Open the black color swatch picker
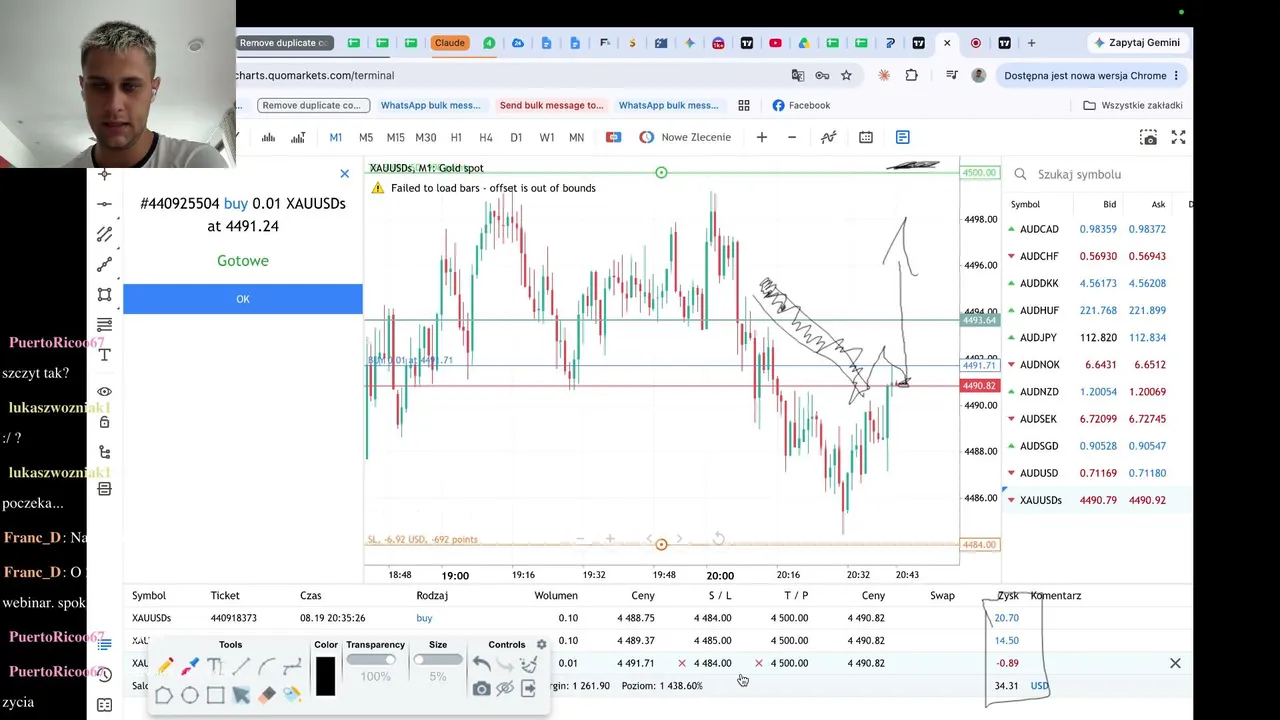Image resolution: width=1280 pixels, height=720 pixels. tap(325, 677)
